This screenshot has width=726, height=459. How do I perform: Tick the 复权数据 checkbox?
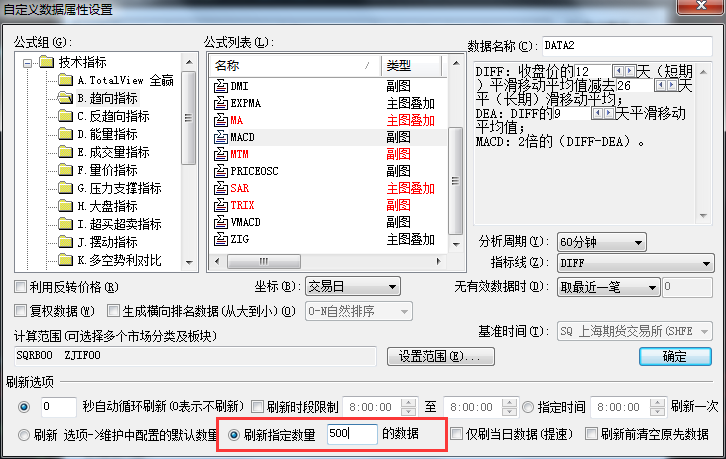click(x=20, y=310)
